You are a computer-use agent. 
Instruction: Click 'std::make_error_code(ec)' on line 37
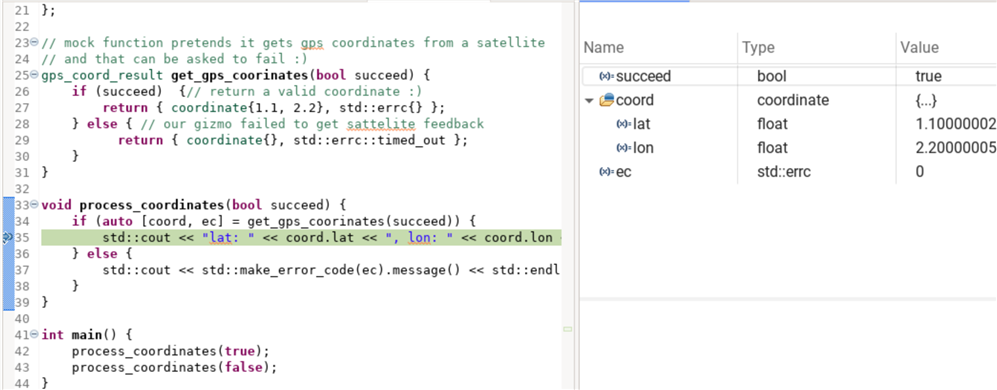click(294, 270)
